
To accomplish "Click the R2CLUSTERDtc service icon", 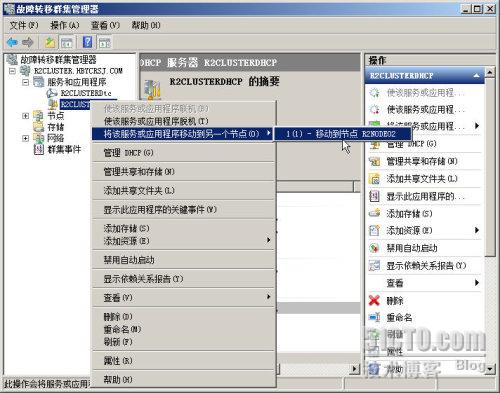I will 52,93.
